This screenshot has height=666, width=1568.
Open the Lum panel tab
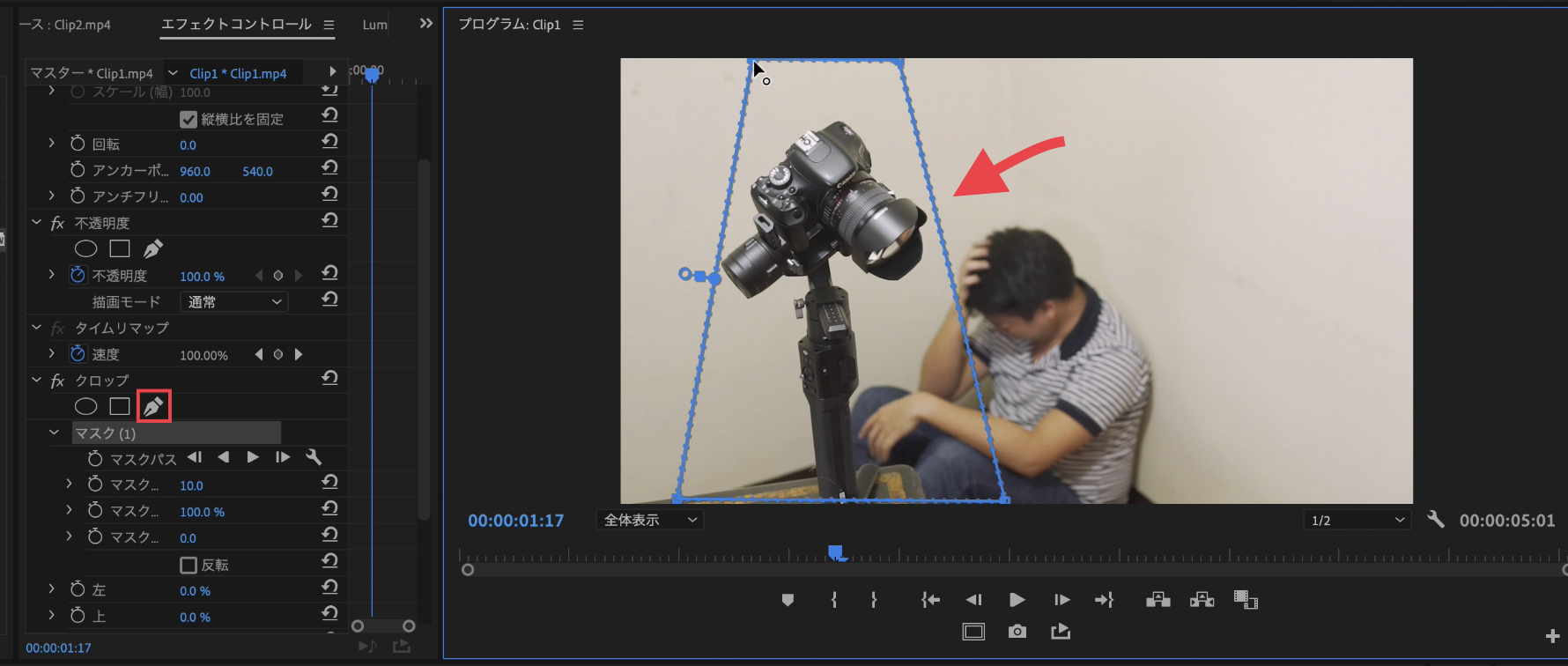point(374,25)
